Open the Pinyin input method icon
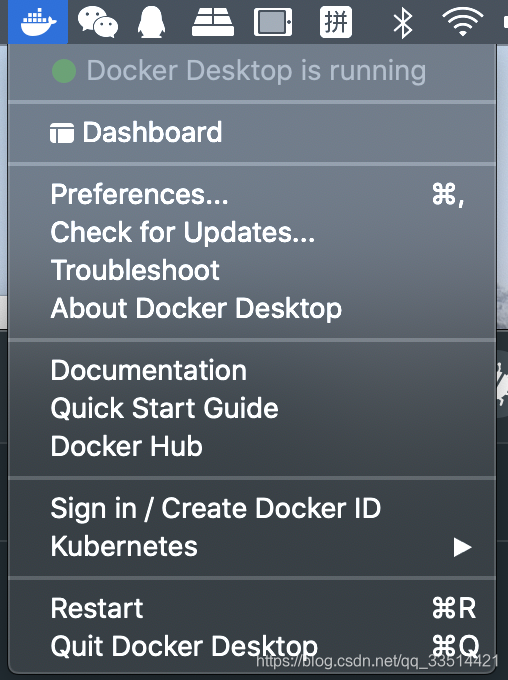Image resolution: width=508 pixels, height=680 pixels. 335,22
